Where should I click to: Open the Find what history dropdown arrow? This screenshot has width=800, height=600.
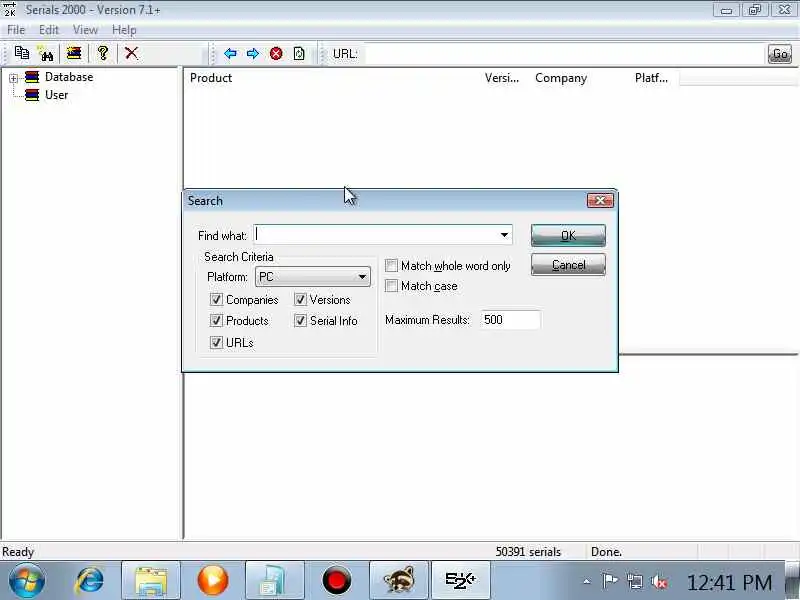(504, 235)
